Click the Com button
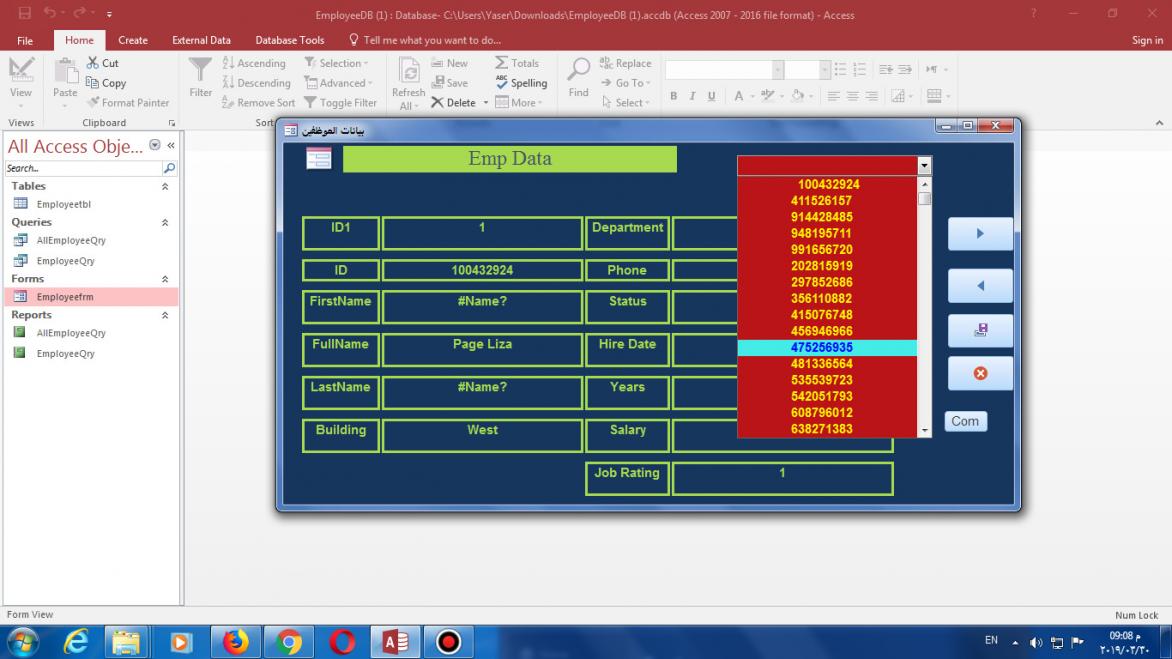The image size is (1172, 659). (965, 421)
